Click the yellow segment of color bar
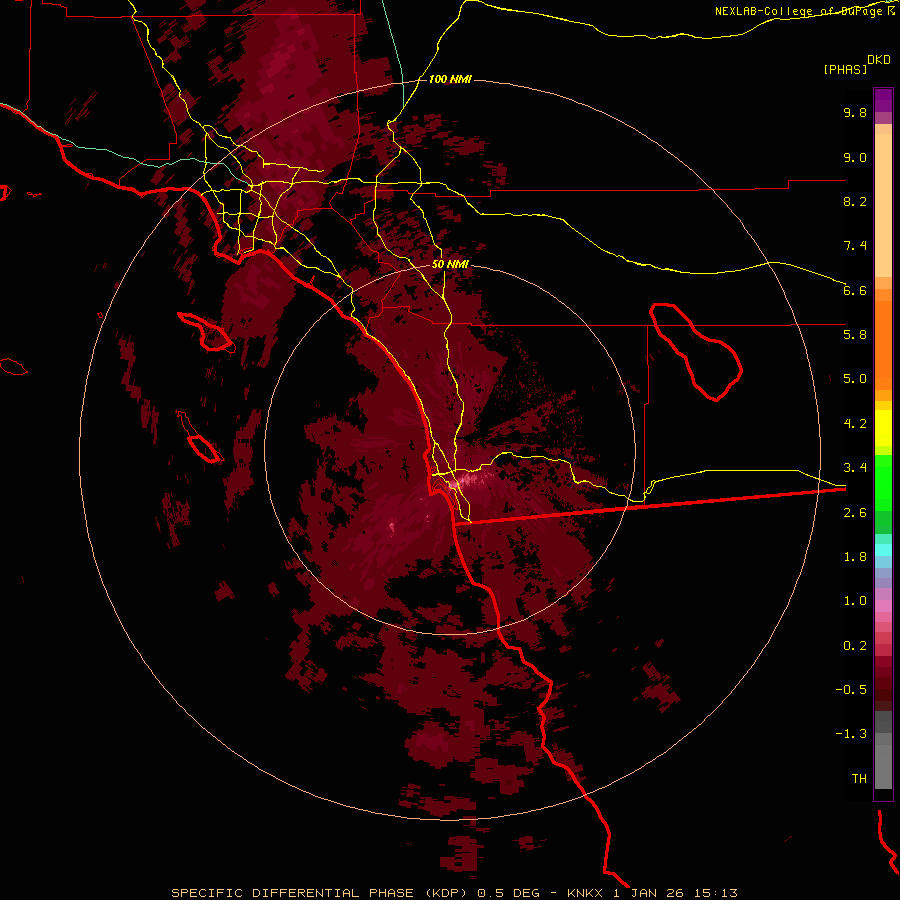The image size is (900, 900). pyautogui.click(x=883, y=428)
